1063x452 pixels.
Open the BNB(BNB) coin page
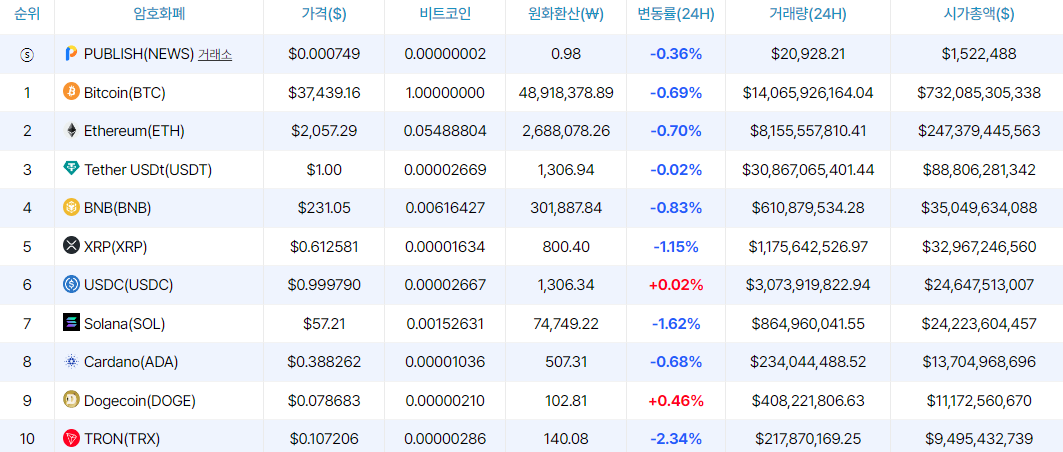pyautogui.click(x=117, y=208)
